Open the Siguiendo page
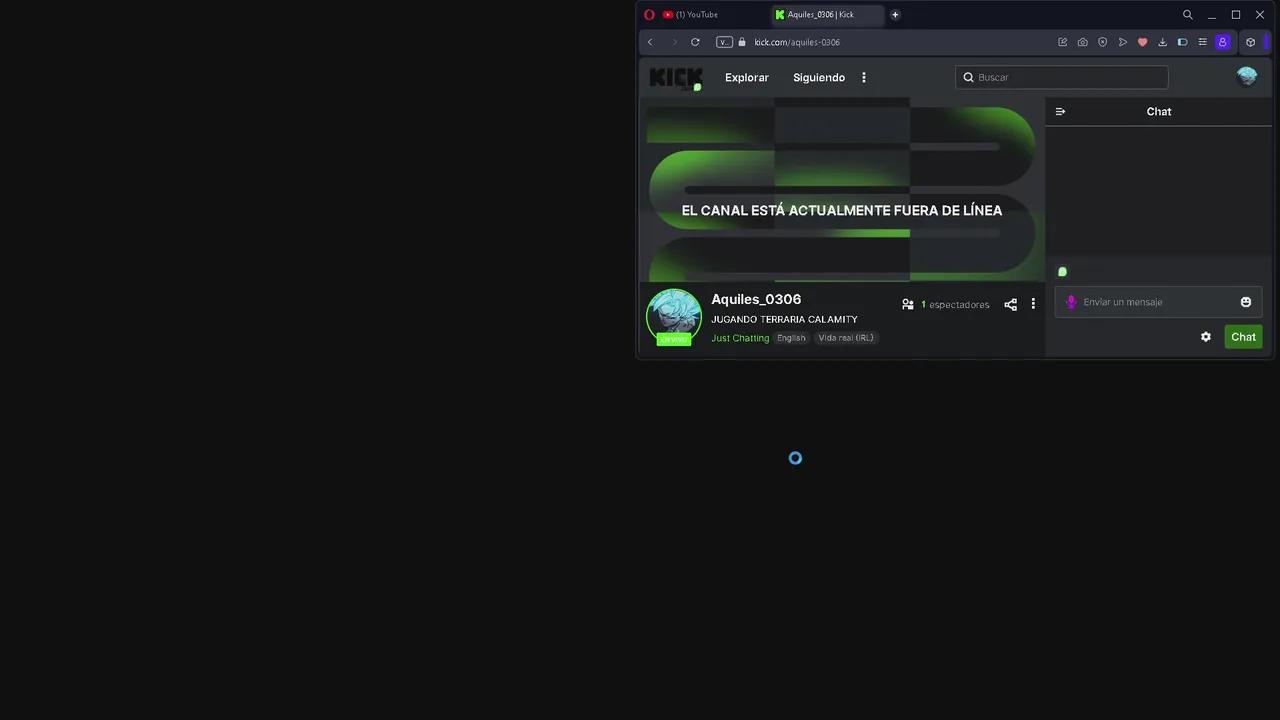Screen dimensions: 1280x720 [819, 77]
